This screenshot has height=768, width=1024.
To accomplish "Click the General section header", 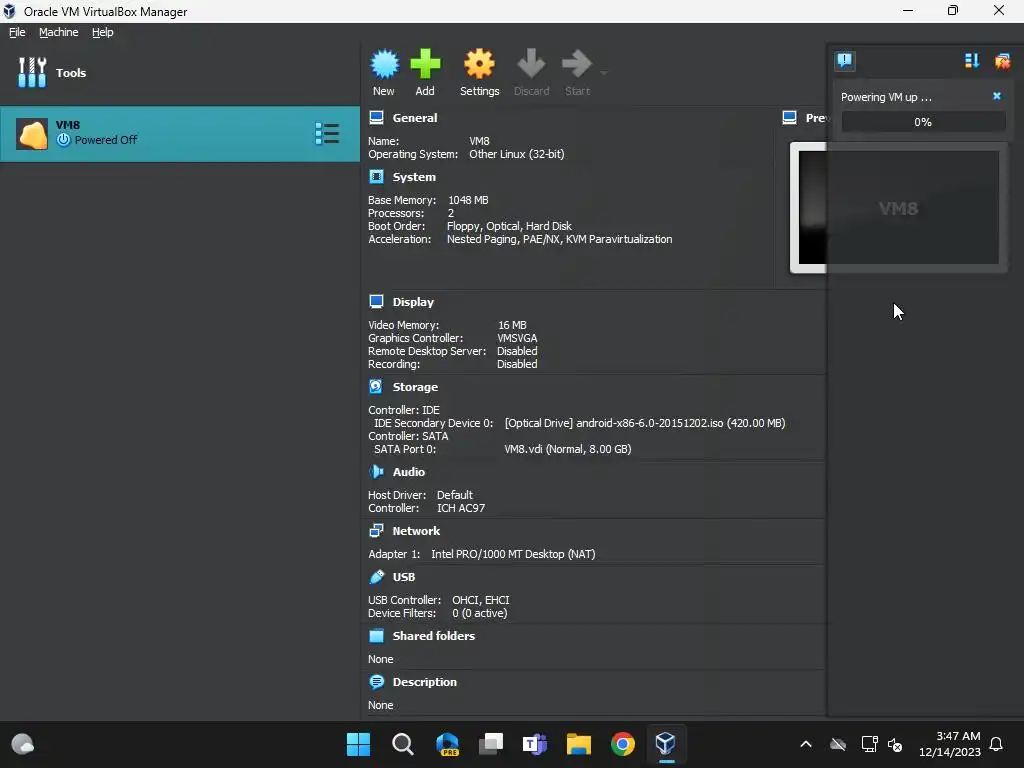I will (415, 118).
